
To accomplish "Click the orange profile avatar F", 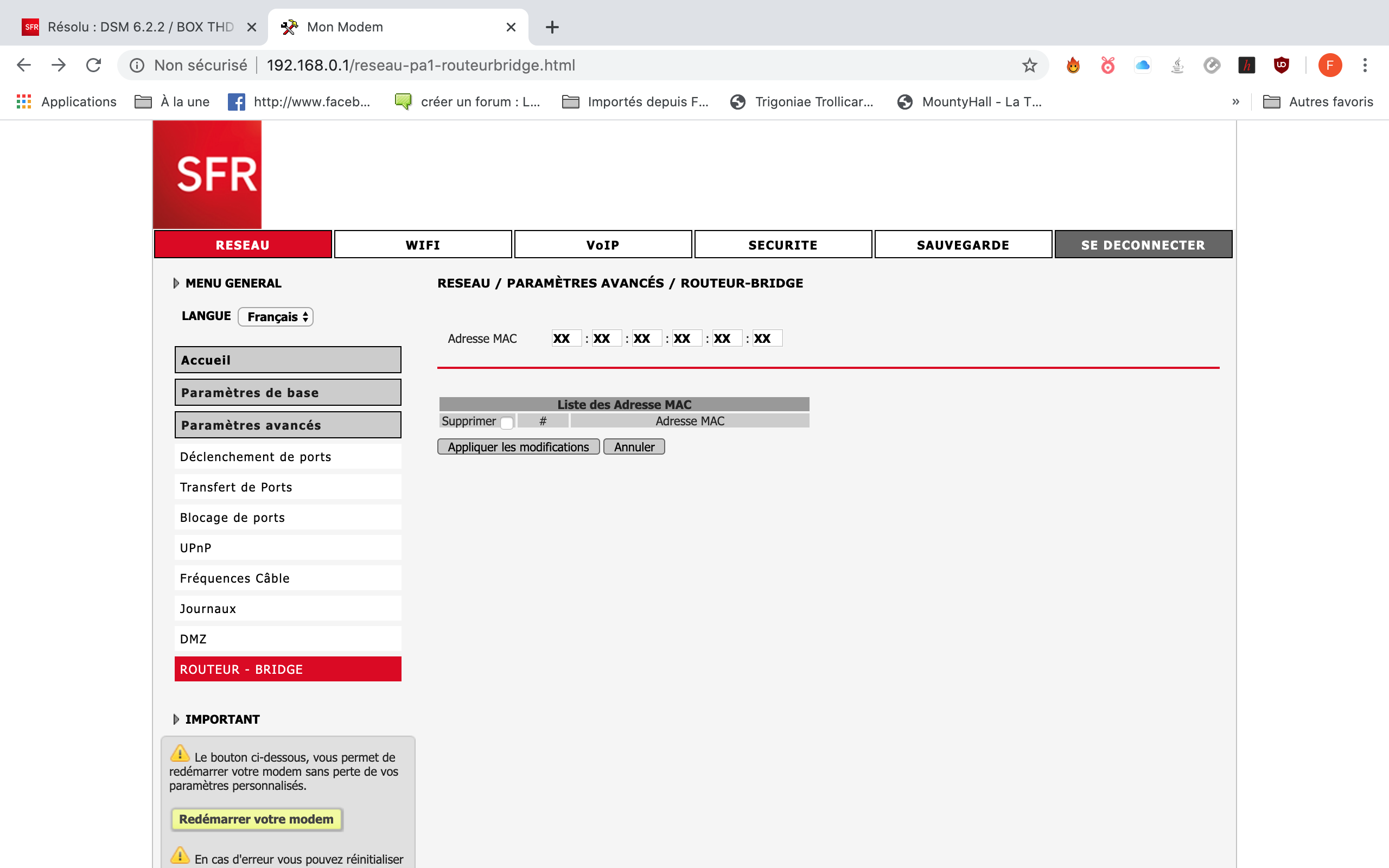I will coord(1329,65).
